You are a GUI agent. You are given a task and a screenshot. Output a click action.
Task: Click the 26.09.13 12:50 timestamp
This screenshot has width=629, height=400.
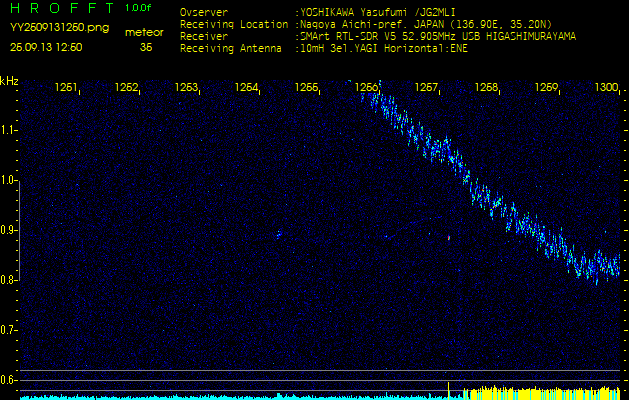(46, 47)
